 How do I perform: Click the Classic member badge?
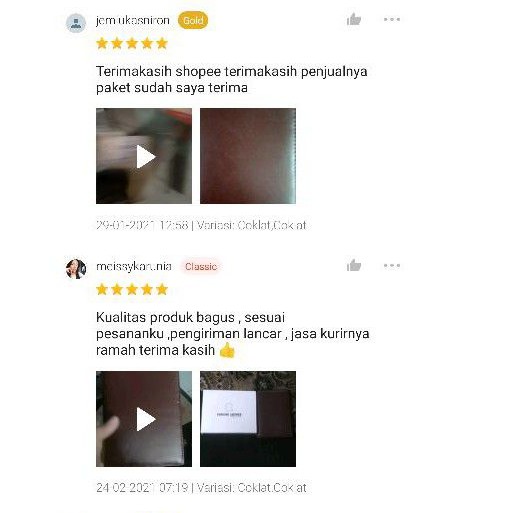(201, 266)
